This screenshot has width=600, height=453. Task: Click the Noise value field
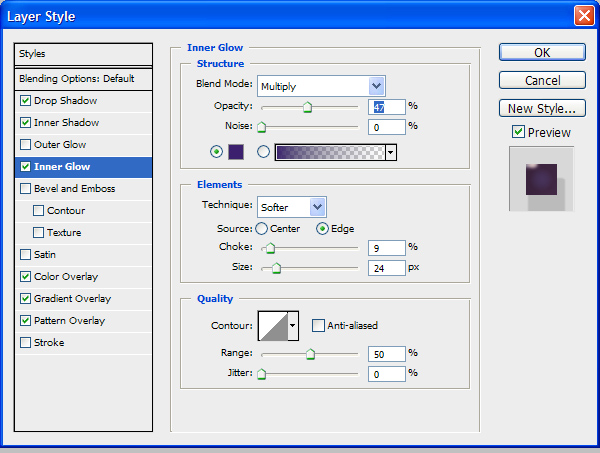[x=386, y=127]
